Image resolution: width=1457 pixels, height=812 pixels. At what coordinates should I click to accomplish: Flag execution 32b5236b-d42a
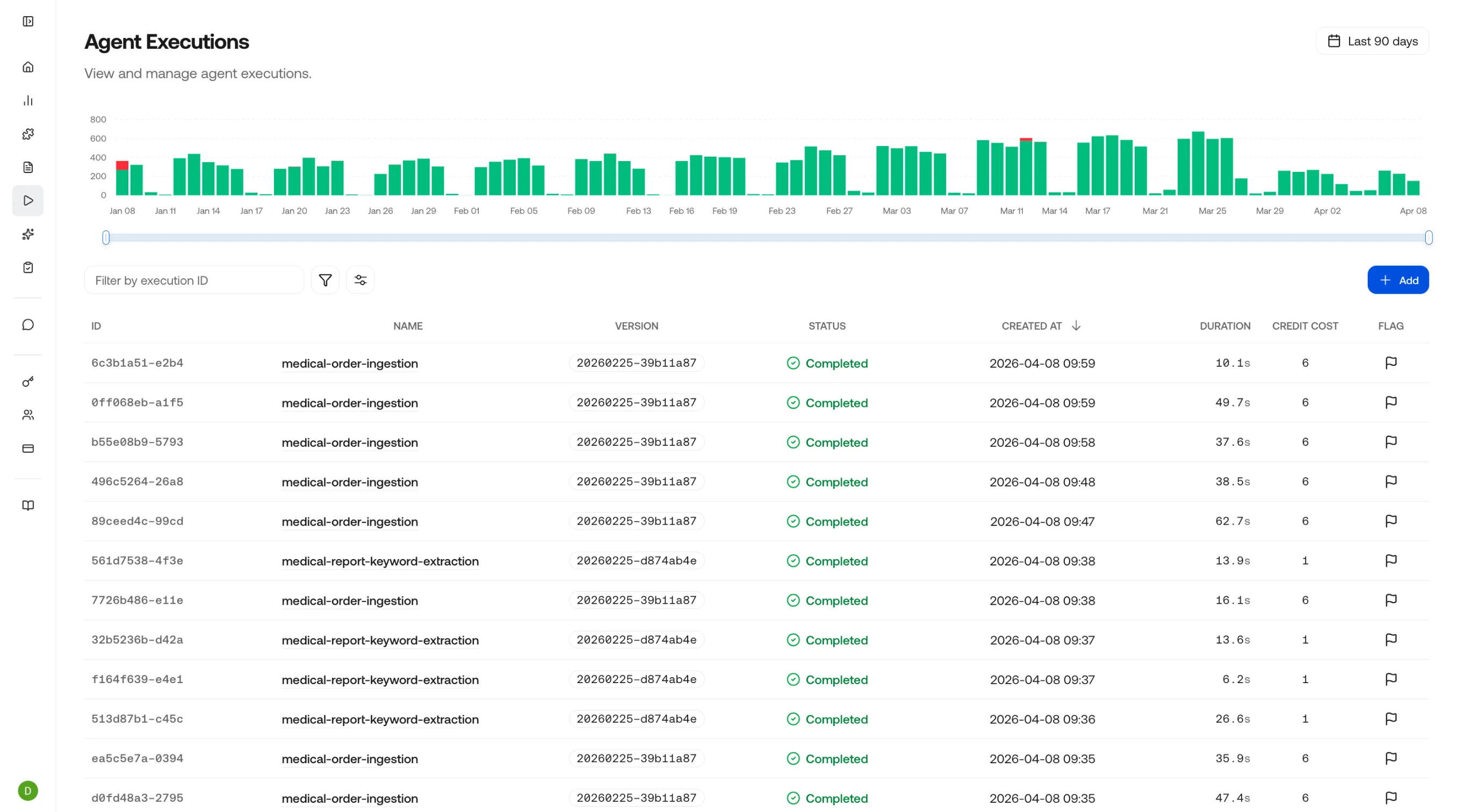[x=1391, y=640]
